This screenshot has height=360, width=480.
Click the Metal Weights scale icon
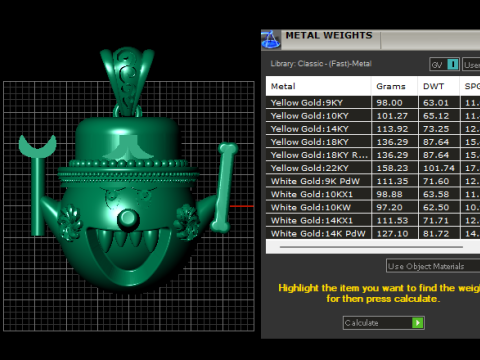(x=271, y=39)
